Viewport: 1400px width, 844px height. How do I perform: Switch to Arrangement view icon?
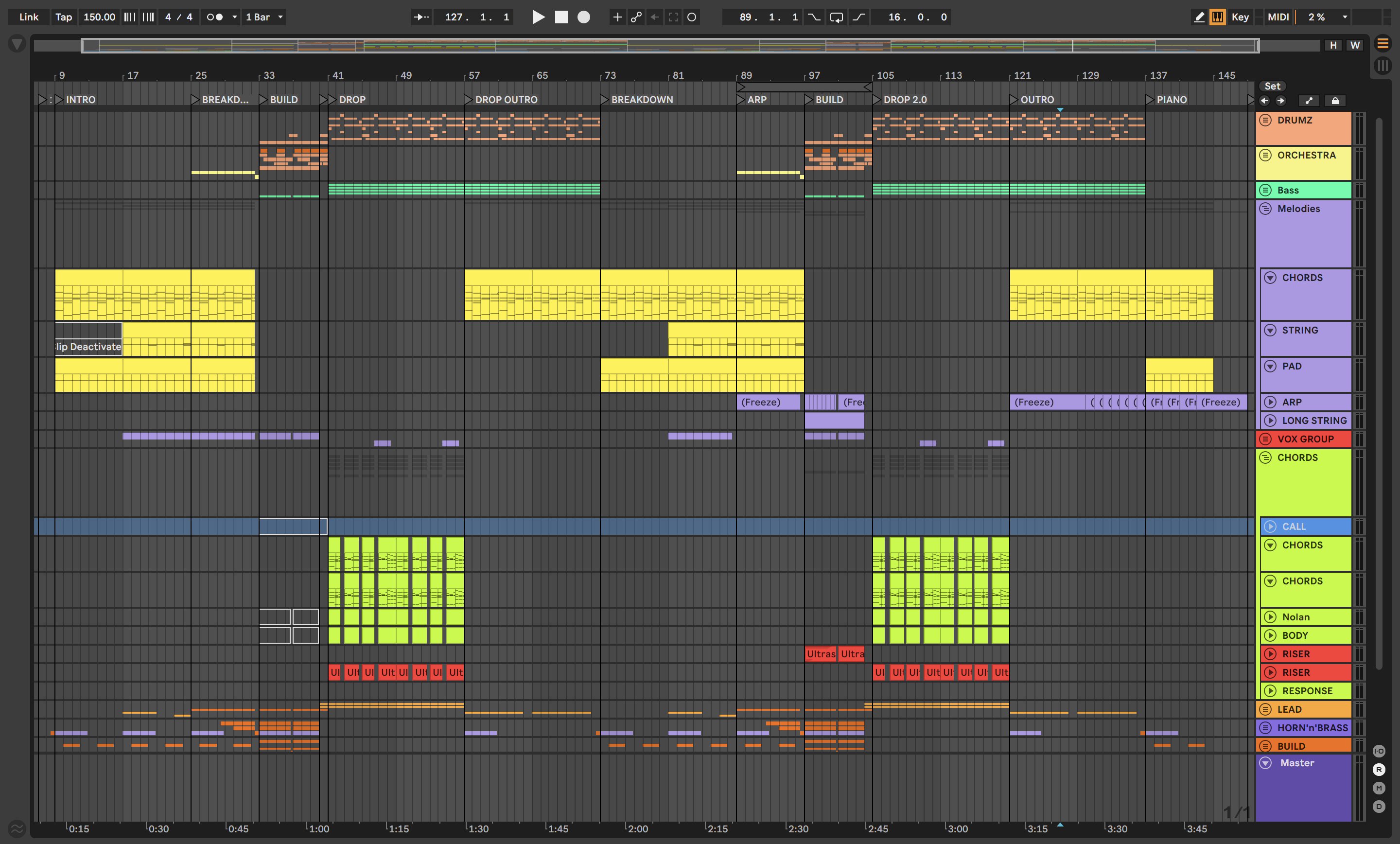point(1382,43)
